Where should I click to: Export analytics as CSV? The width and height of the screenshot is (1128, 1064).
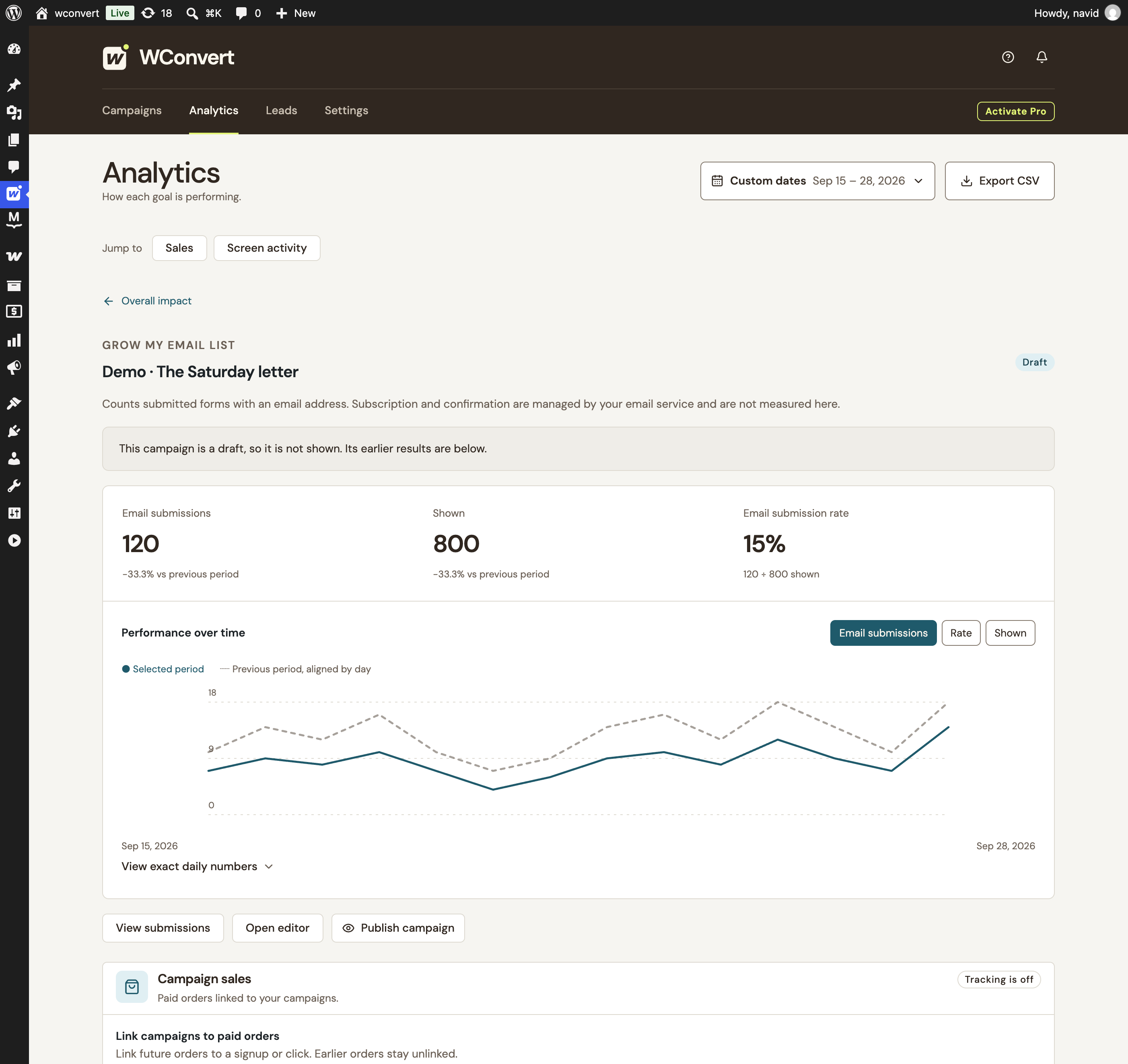pyautogui.click(x=999, y=181)
